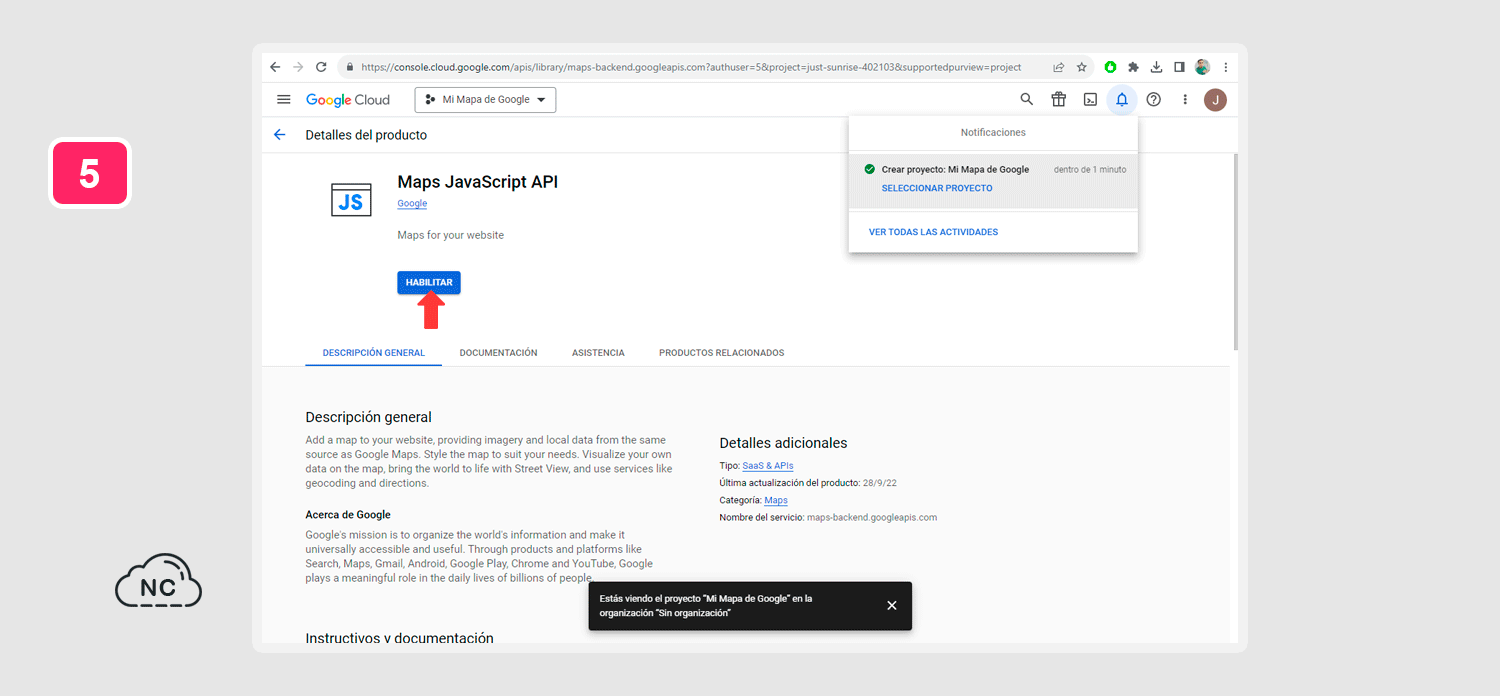Open the help question-mark icon
The width and height of the screenshot is (1500, 696).
pos(1154,99)
